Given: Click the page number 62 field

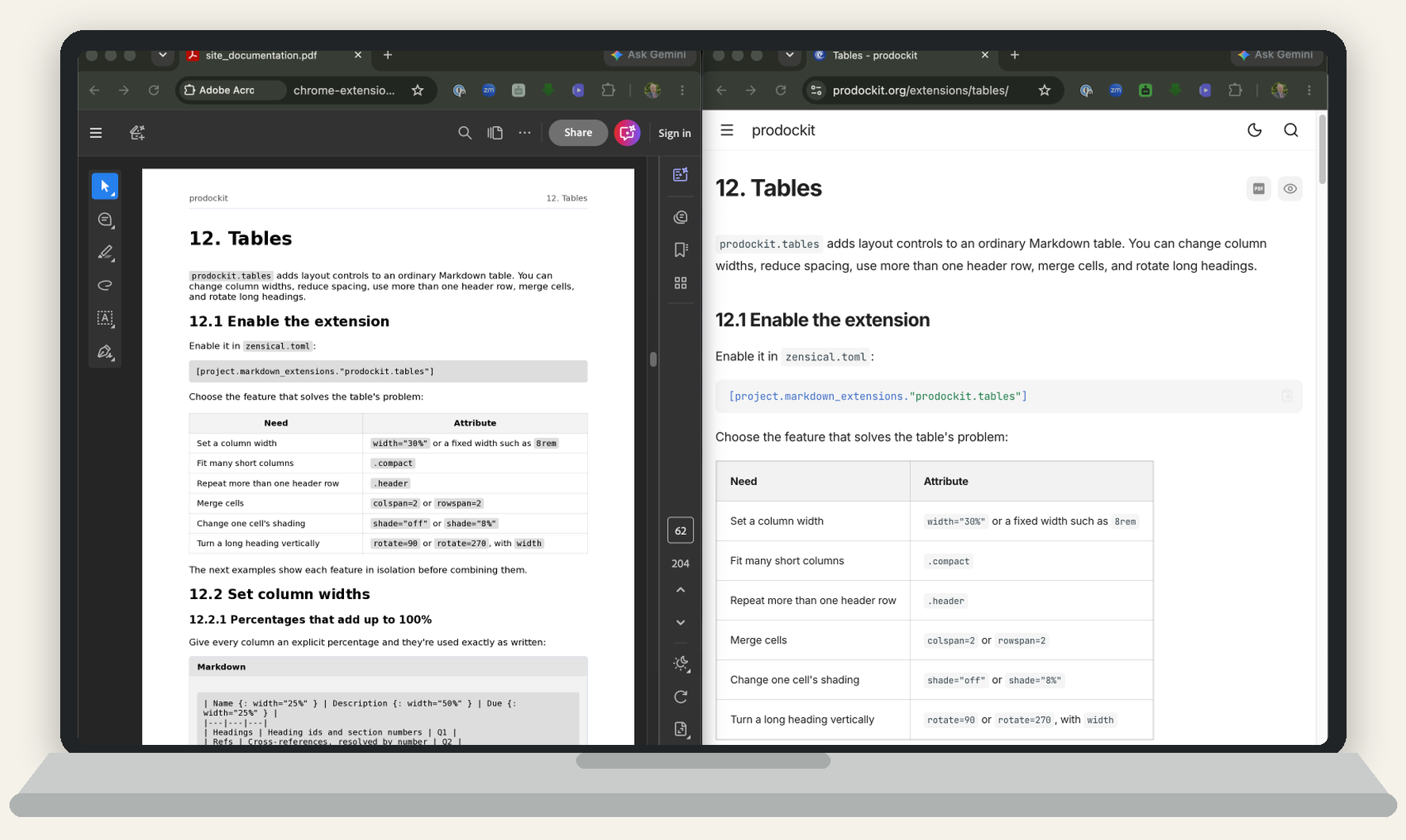Looking at the screenshot, I should [x=680, y=531].
